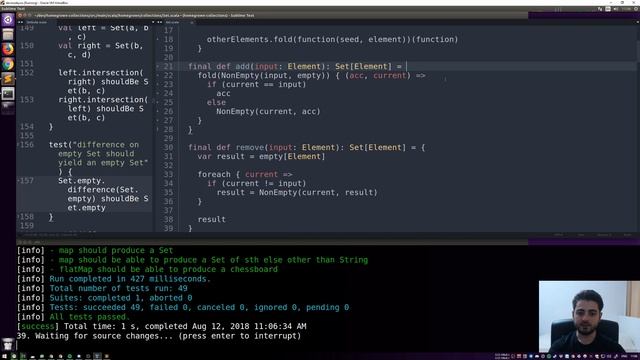The width and height of the screenshot is (640, 360).
Task: Close the Sublime Text window with red button
Action: [20, 16]
